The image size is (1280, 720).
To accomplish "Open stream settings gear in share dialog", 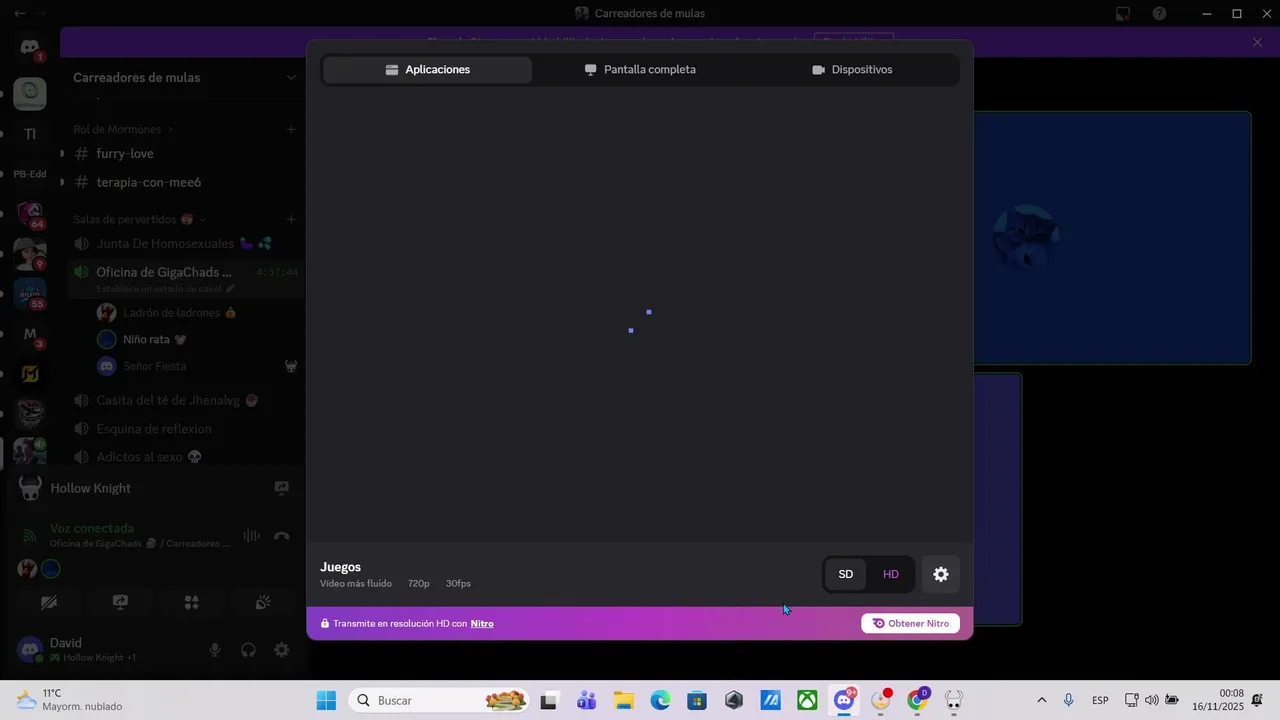I will [941, 574].
